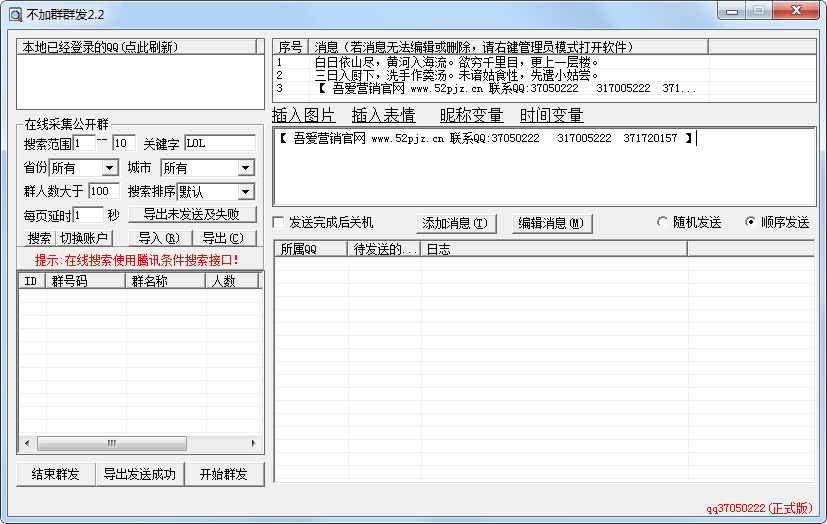Click the 插入图片 link
827x524 pixels.
click(x=303, y=115)
